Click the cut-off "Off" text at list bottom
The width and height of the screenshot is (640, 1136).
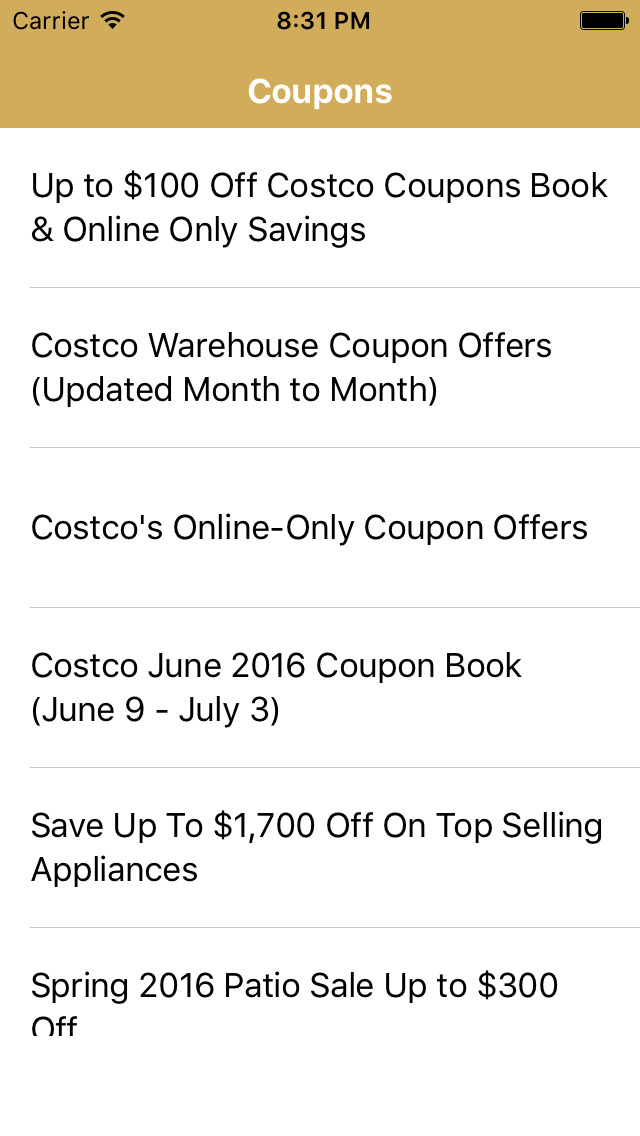click(54, 1025)
